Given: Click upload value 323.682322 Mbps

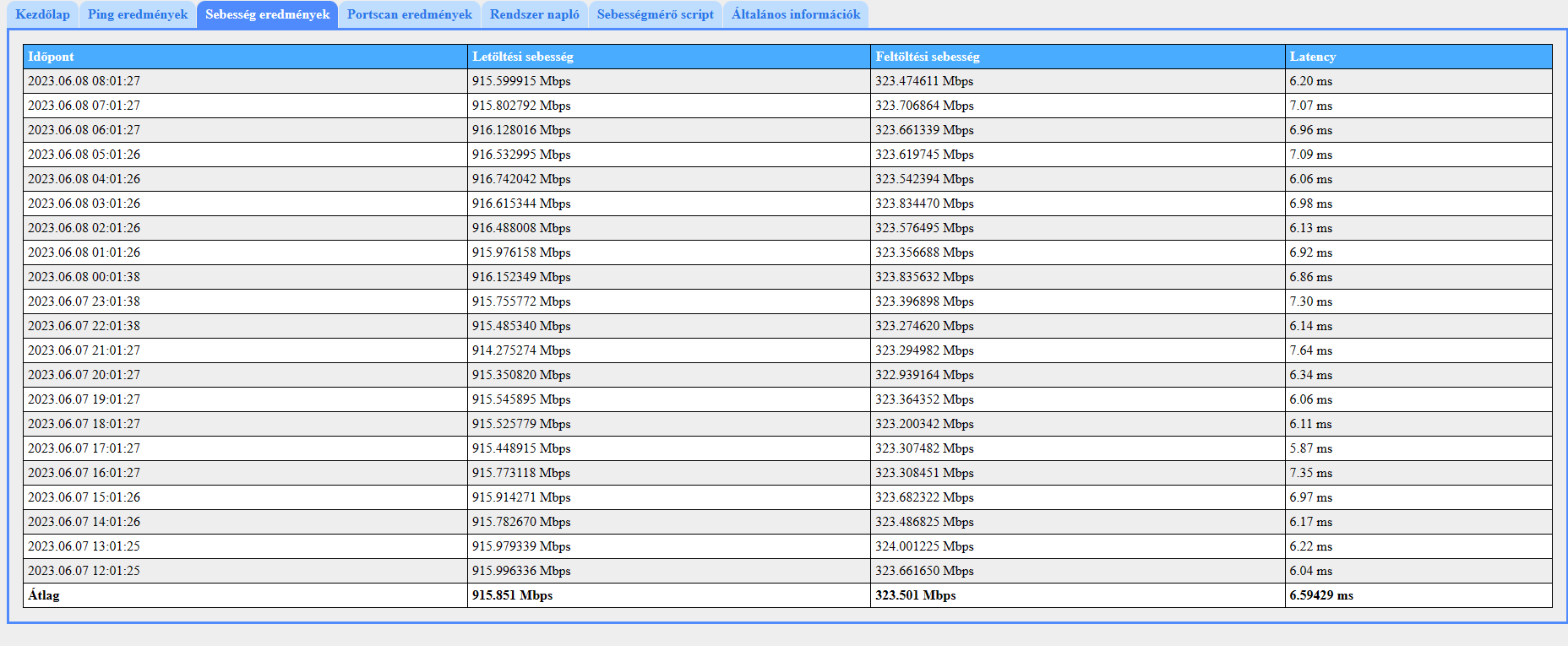Looking at the screenshot, I should 924,497.
